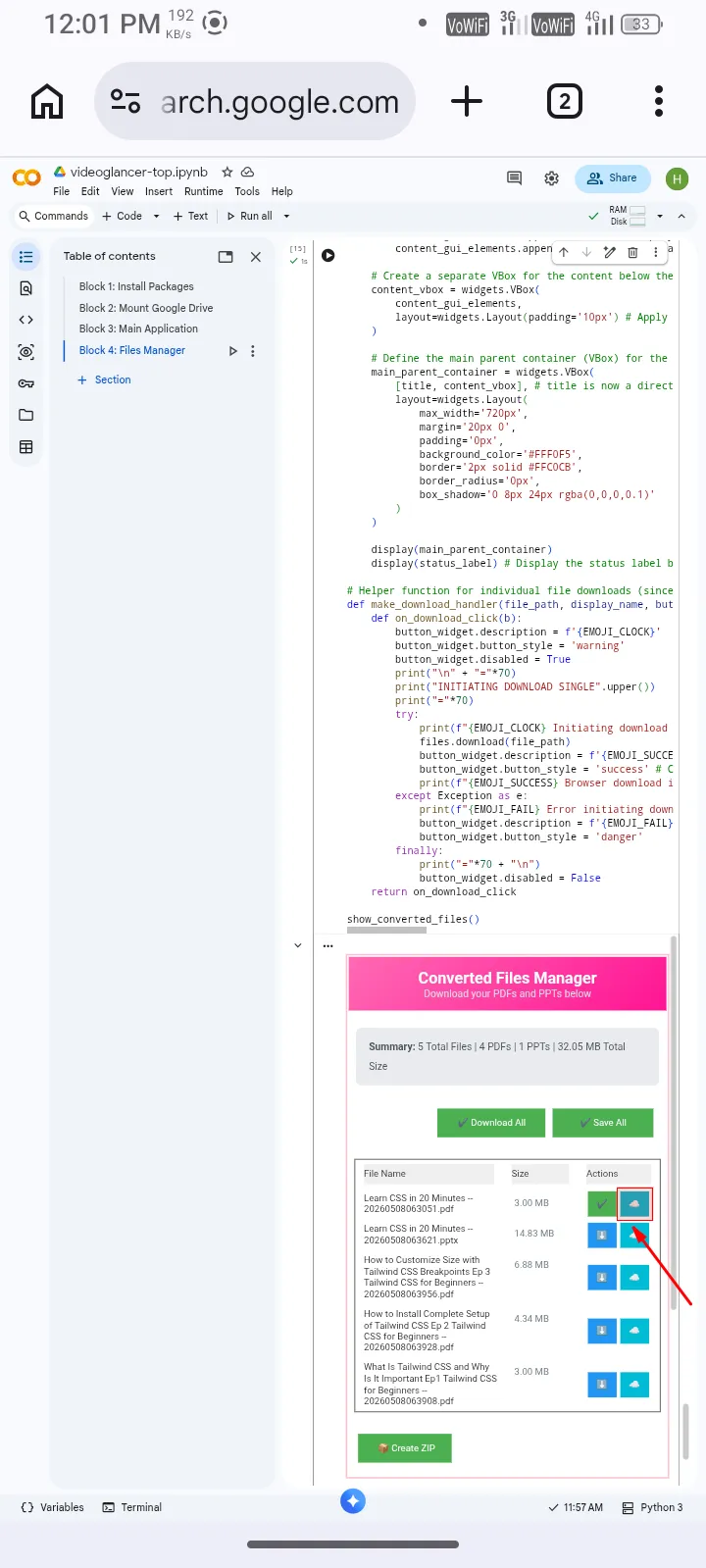Open the Tools menu

pyautogui.click(x=247, y=191)
